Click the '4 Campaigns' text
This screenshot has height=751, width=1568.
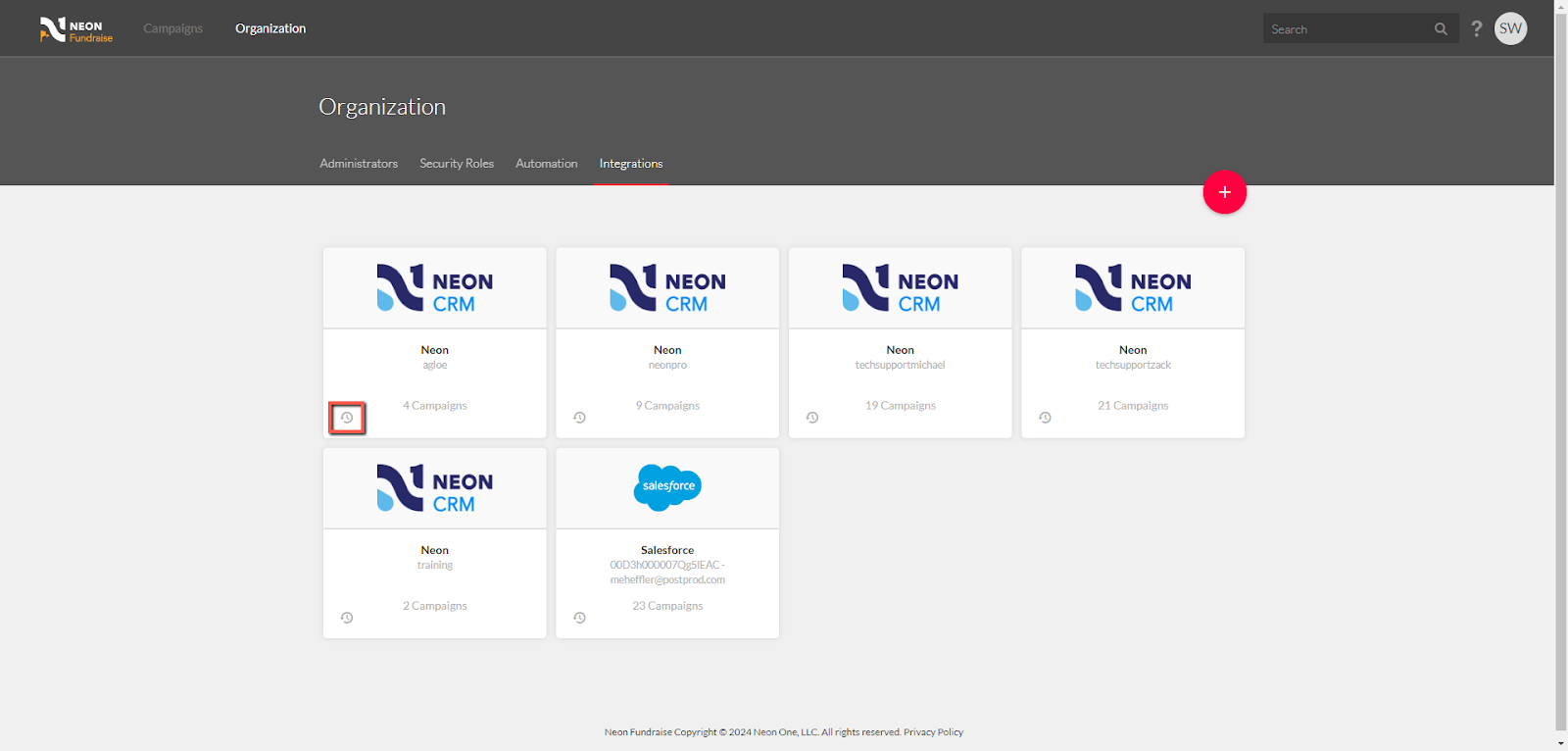(x=435, y=406)
